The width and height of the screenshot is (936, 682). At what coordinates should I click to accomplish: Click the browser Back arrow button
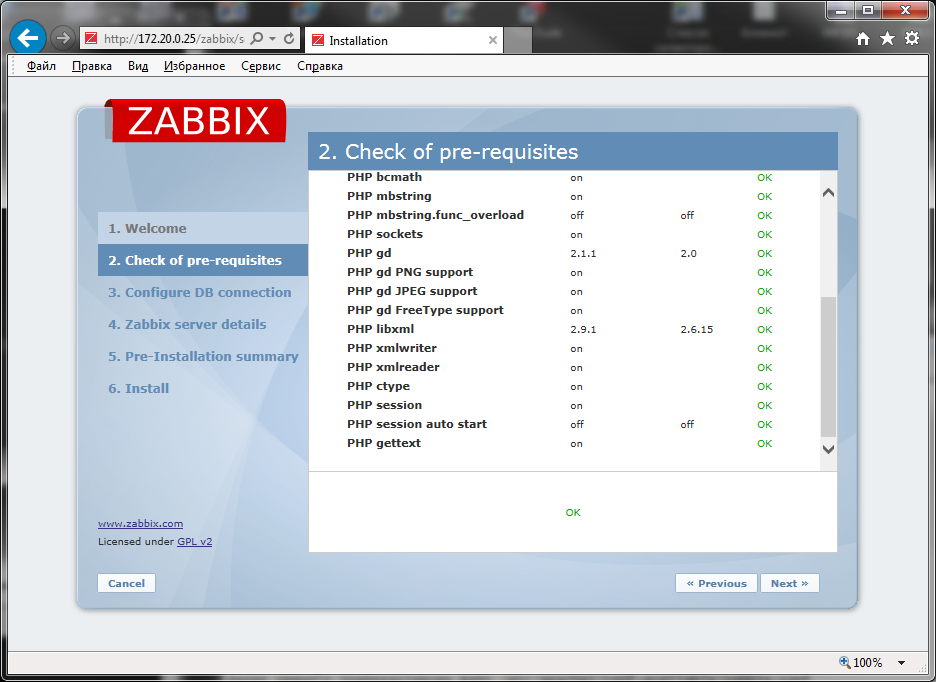tap(27, 38)
